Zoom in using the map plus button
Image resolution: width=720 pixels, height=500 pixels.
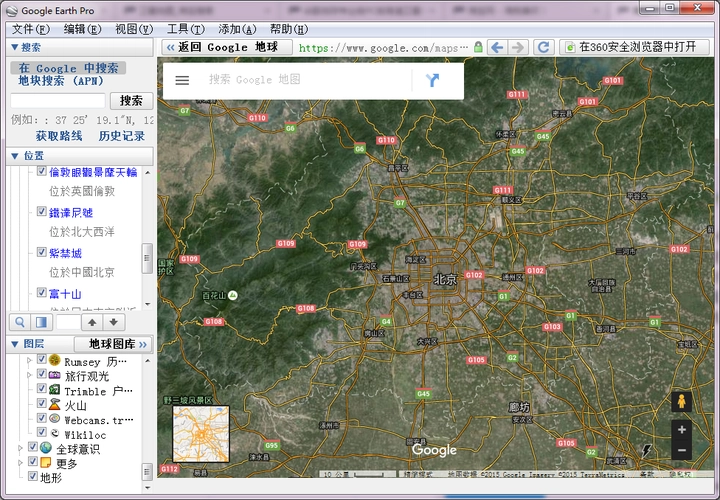point(681,430)
